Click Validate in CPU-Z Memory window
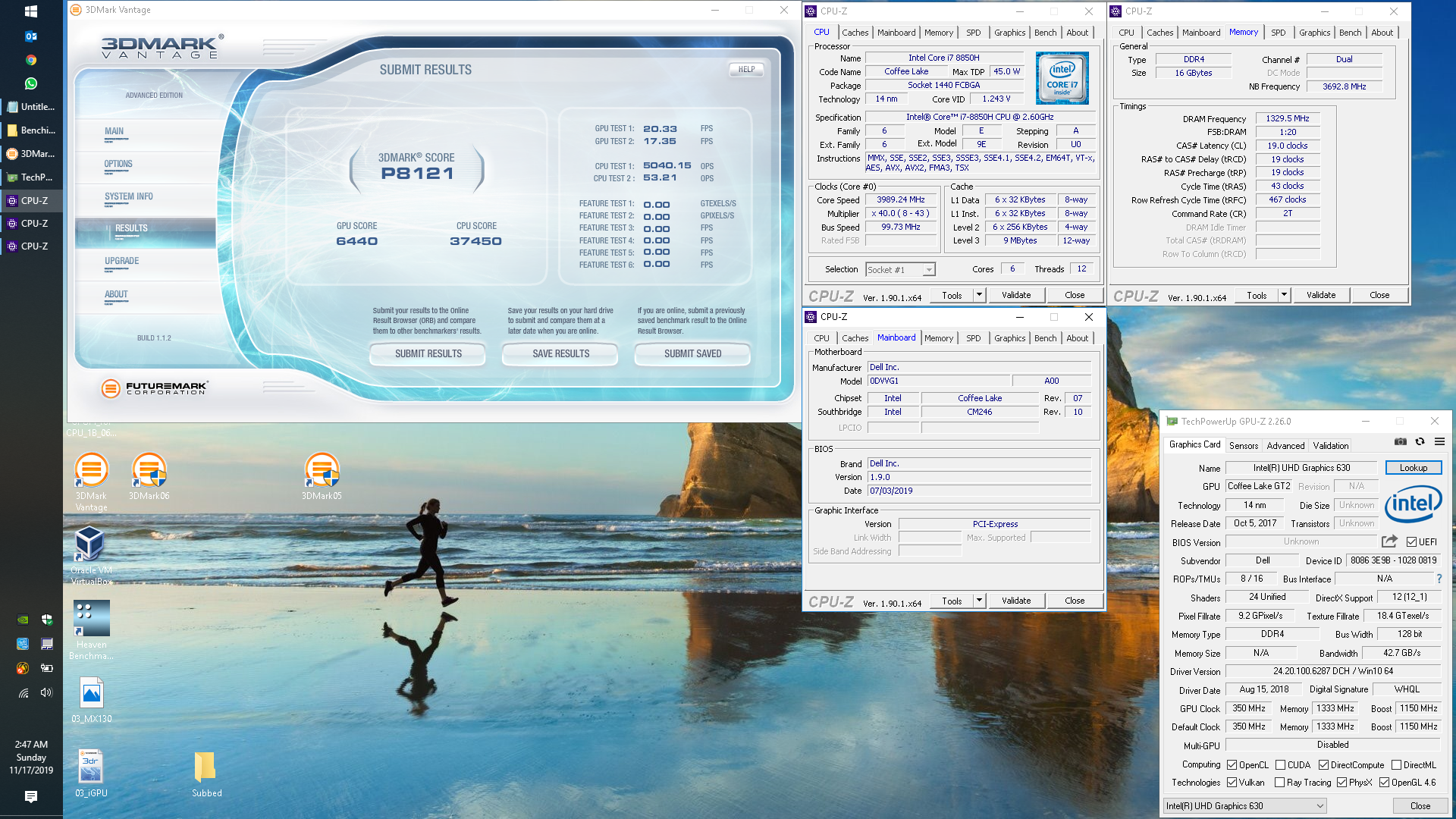This screenshot has width=1456, height=819. (1320, 295)
